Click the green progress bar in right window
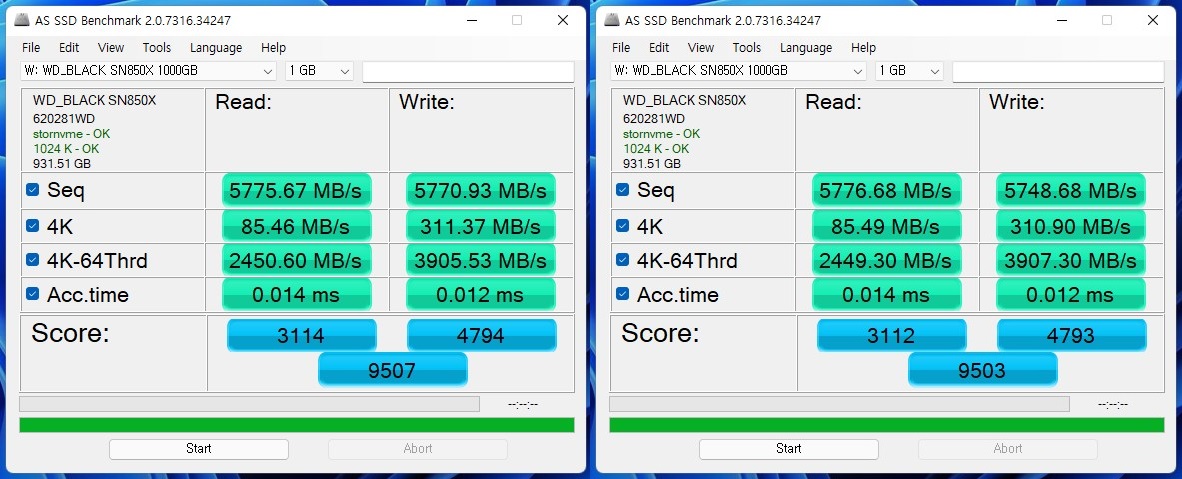This screenshot has width=1182, height=479. coord(887,425)
